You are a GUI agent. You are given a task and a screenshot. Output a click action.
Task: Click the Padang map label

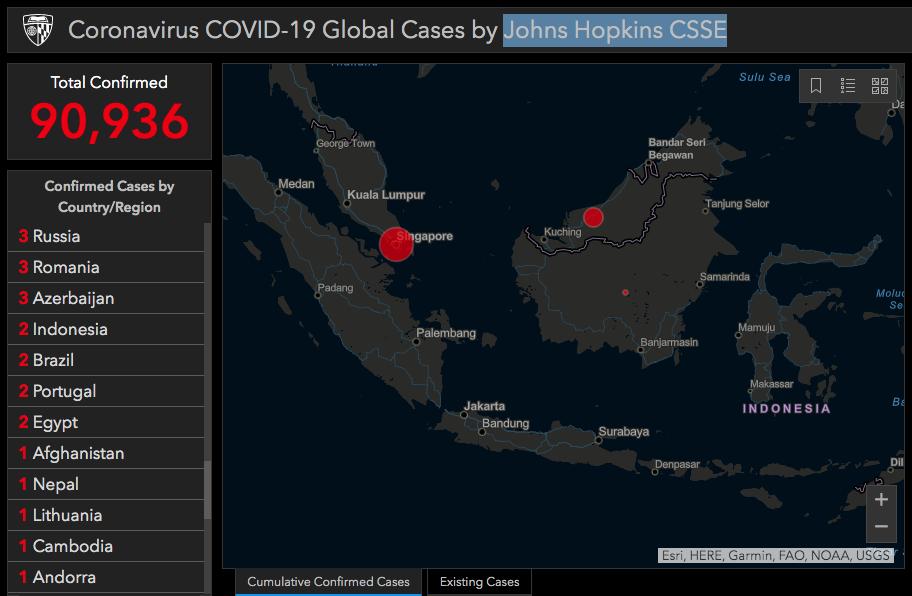[x=335, y=288]
